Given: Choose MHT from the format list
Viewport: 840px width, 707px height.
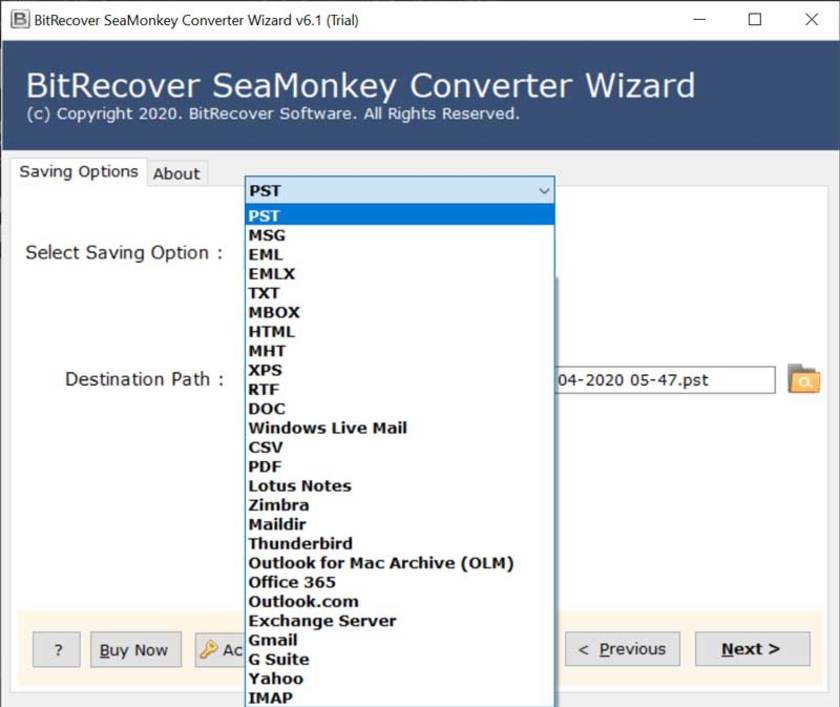Looking at the screenshot, I should (400, 351).
